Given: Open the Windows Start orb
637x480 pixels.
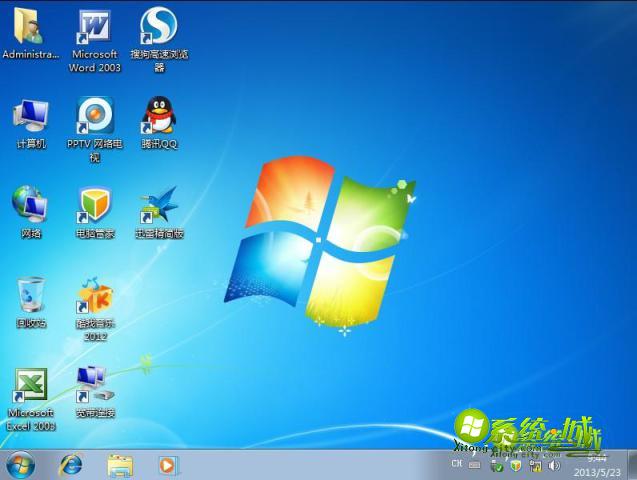Looking at the screenshot, I should 20,465.
